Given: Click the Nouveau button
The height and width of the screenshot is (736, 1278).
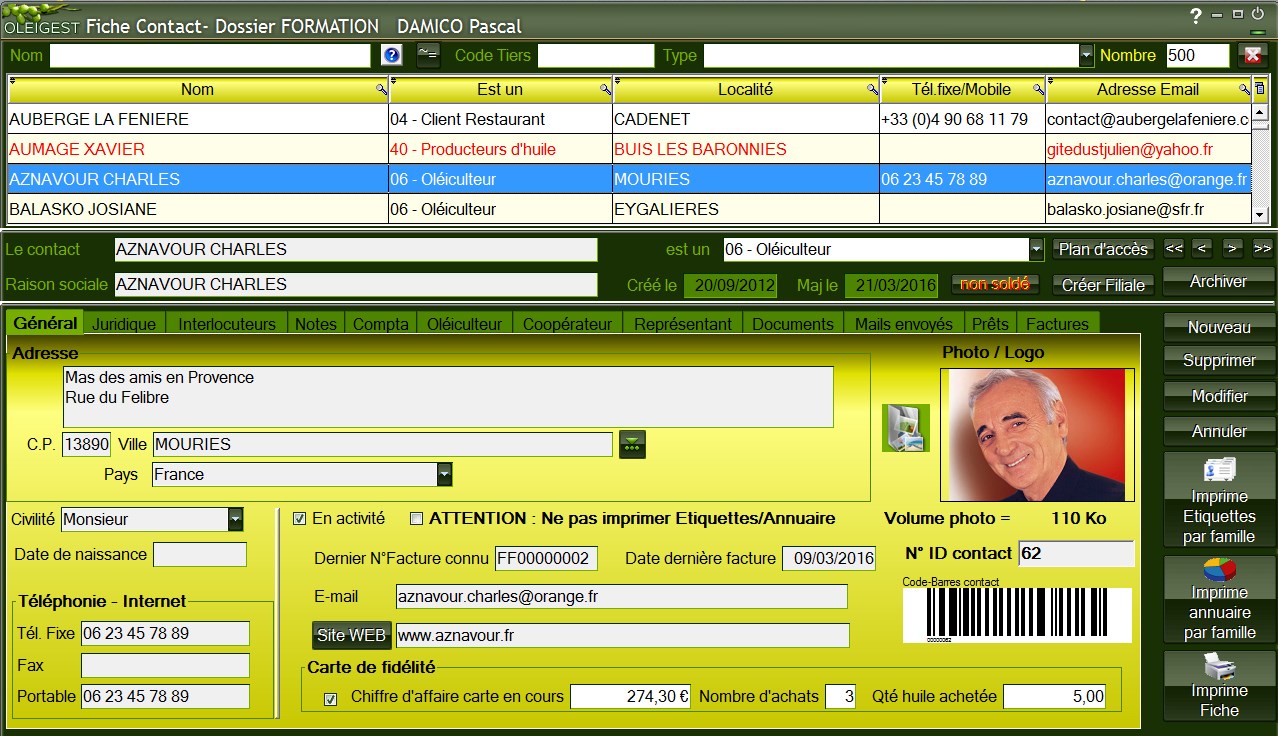Looking at the screenshot, I should tap(1219, 327).
